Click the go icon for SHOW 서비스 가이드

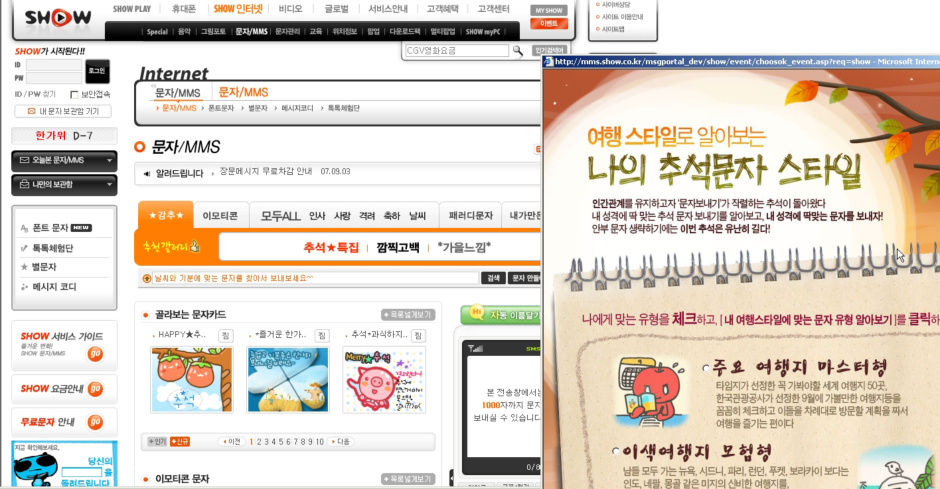(x=95, y=354)
